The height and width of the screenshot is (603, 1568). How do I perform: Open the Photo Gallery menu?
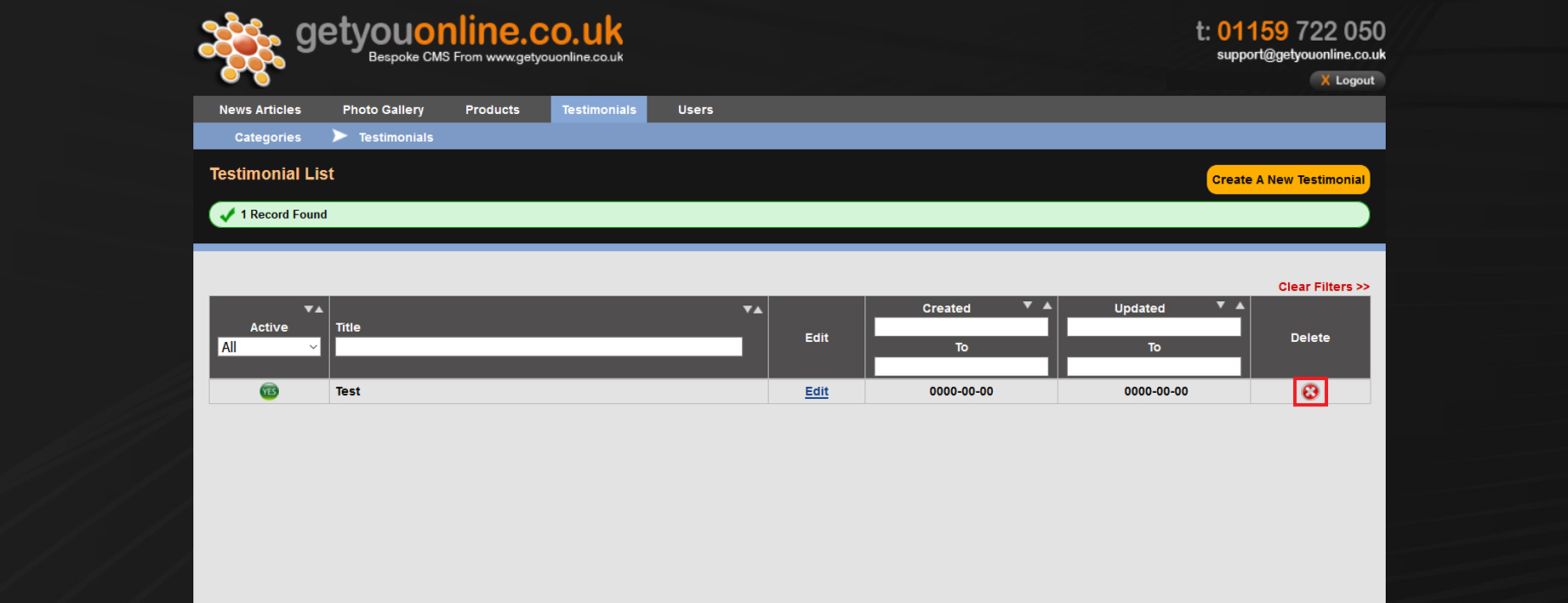pyautogui.click(x=383, y=110)
